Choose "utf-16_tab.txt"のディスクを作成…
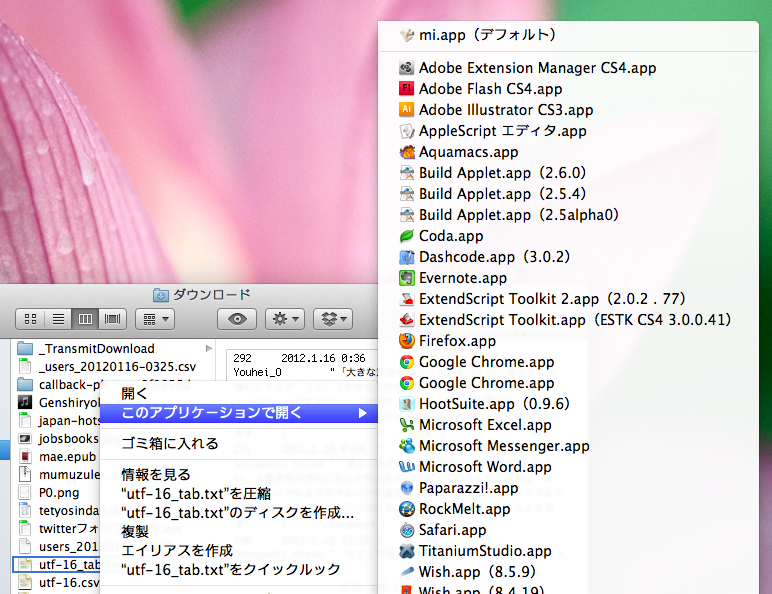Image resolution: width=772 pixels, height=594 pixels. (x=239, y=513)
